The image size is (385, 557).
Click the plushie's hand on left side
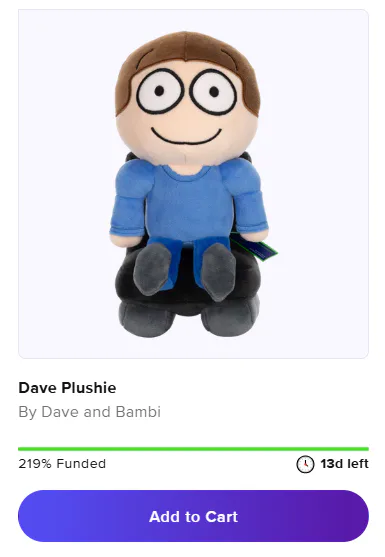(122, 239)
